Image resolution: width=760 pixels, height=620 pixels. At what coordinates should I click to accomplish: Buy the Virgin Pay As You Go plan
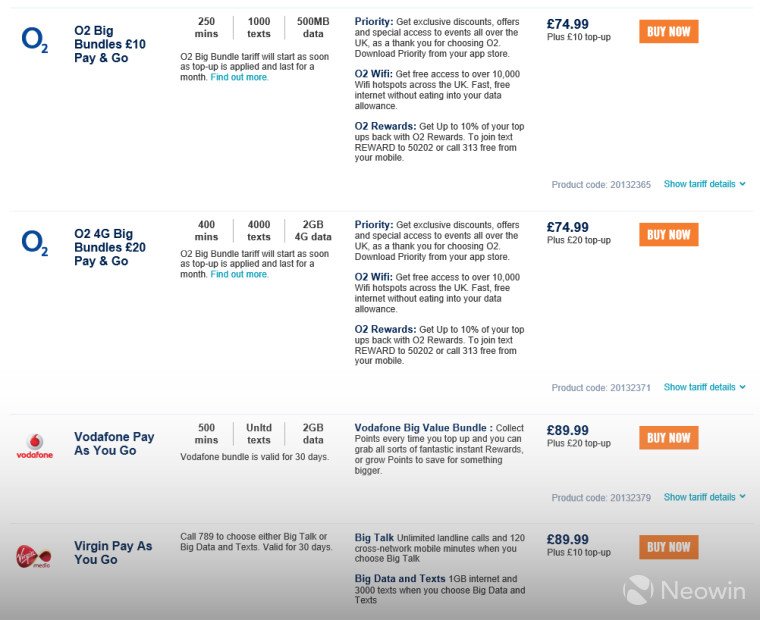point(668,547)
